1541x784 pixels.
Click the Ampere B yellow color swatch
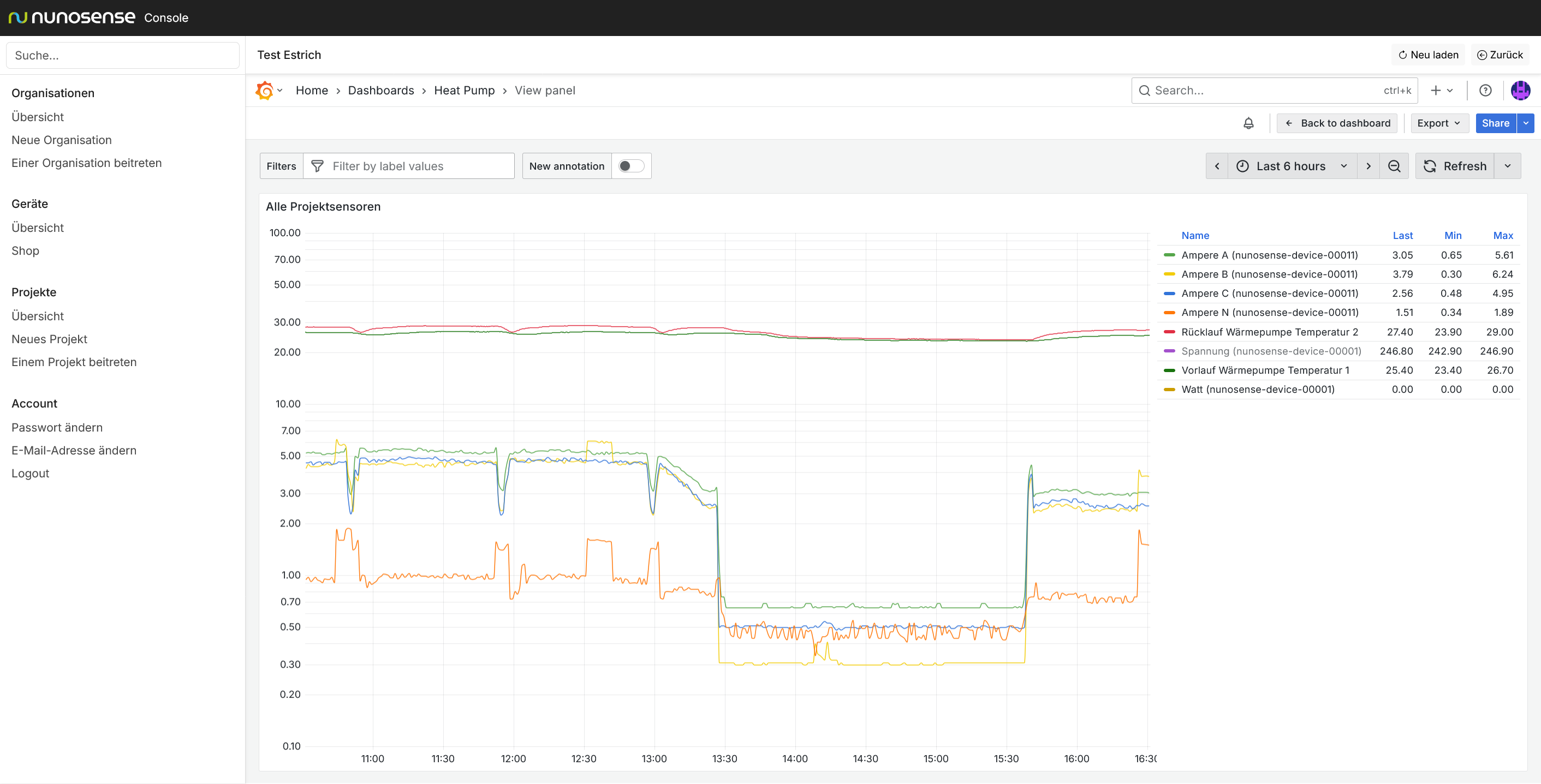pyautogui.click(x=1169, y=274)
